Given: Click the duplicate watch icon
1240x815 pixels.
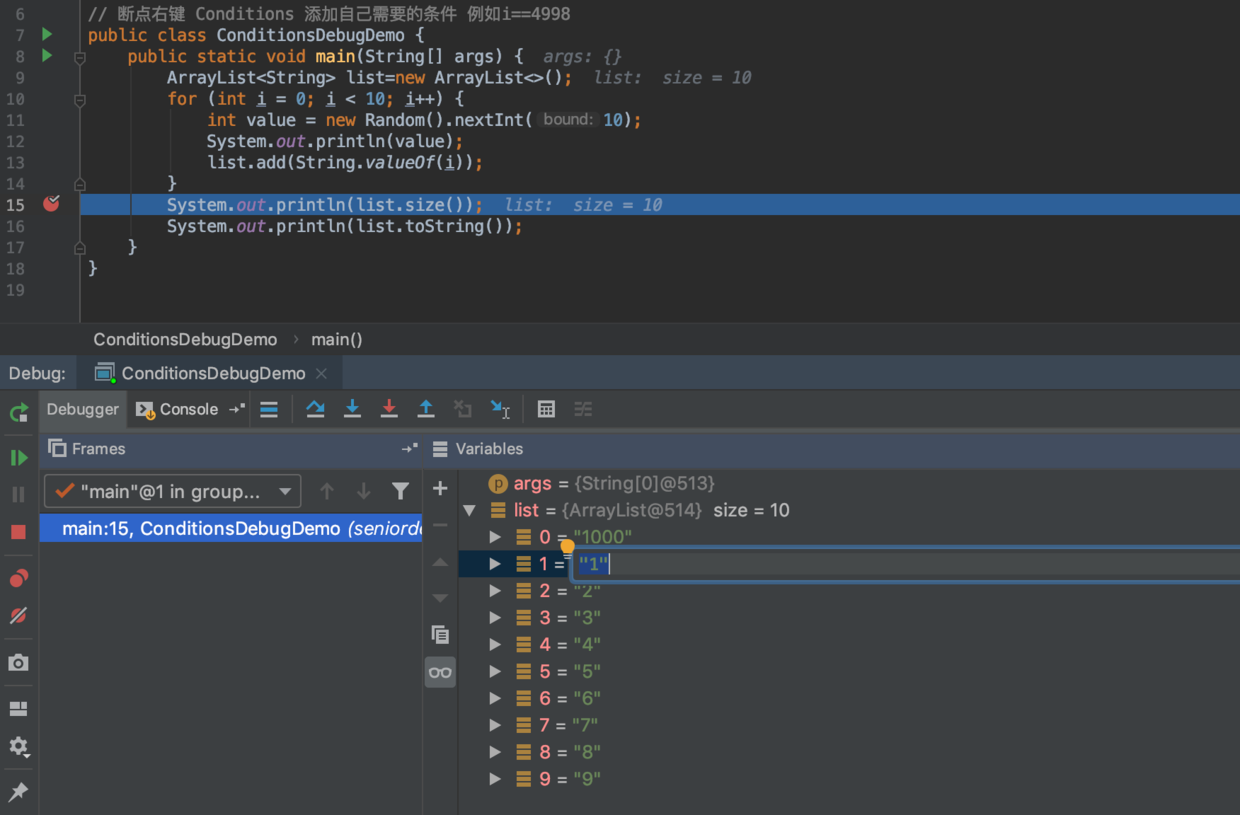Looking at the screenshot, I should point(440,635).
